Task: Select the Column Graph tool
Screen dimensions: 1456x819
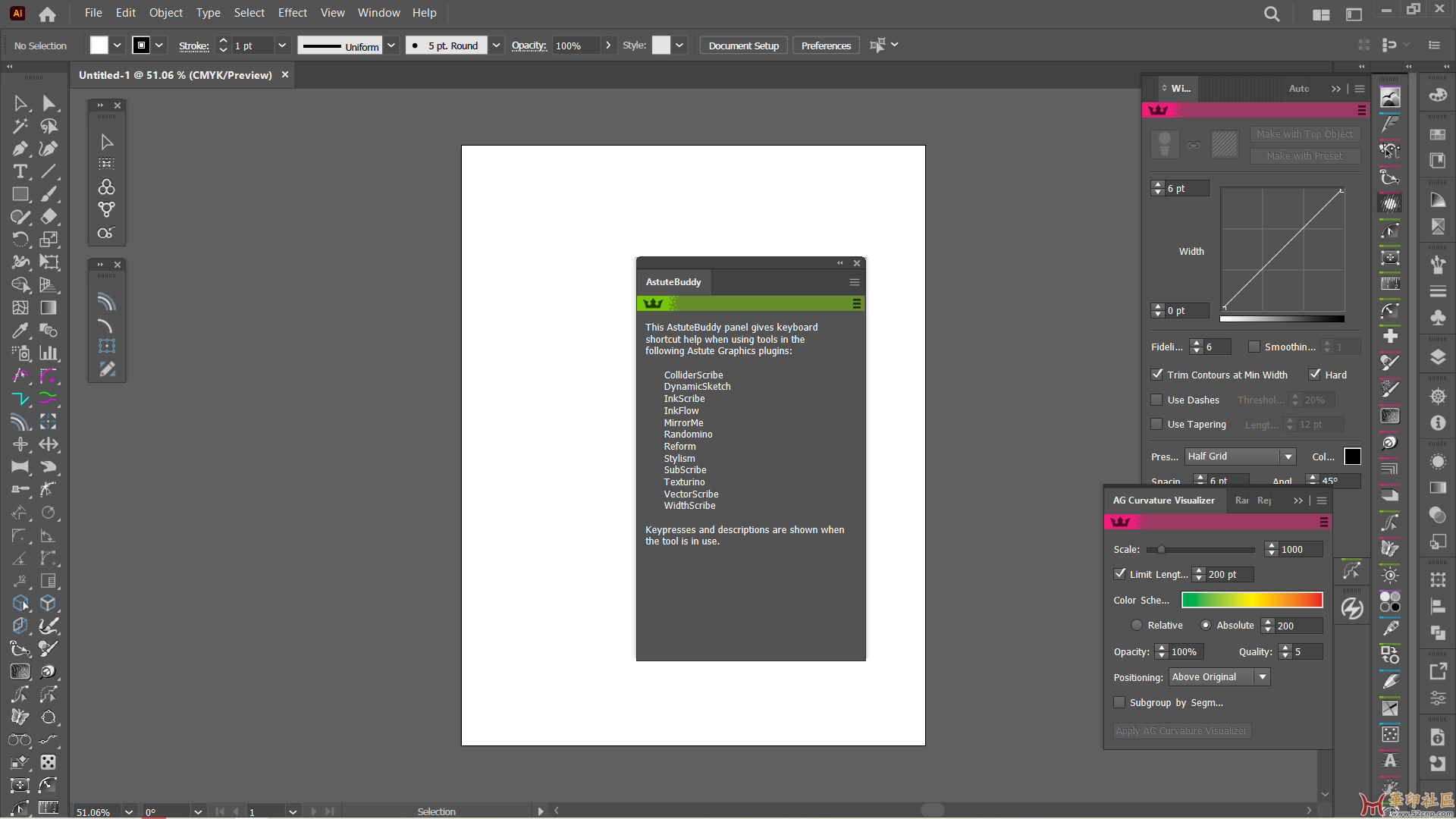Action: coord(49,353)
